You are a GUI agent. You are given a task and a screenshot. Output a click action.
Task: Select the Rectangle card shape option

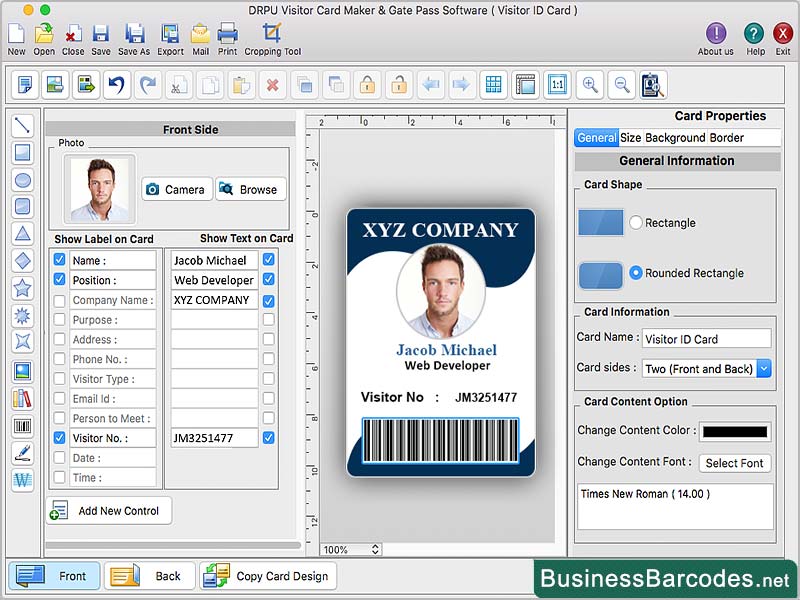pyautogui.click(x=636, y=223)
